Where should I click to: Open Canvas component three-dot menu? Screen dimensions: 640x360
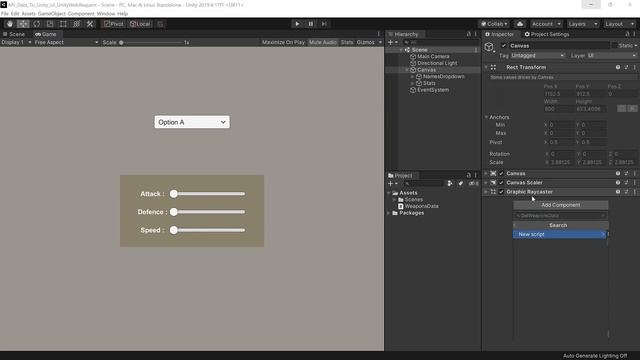pyautogui.click(x=635, y=173)
